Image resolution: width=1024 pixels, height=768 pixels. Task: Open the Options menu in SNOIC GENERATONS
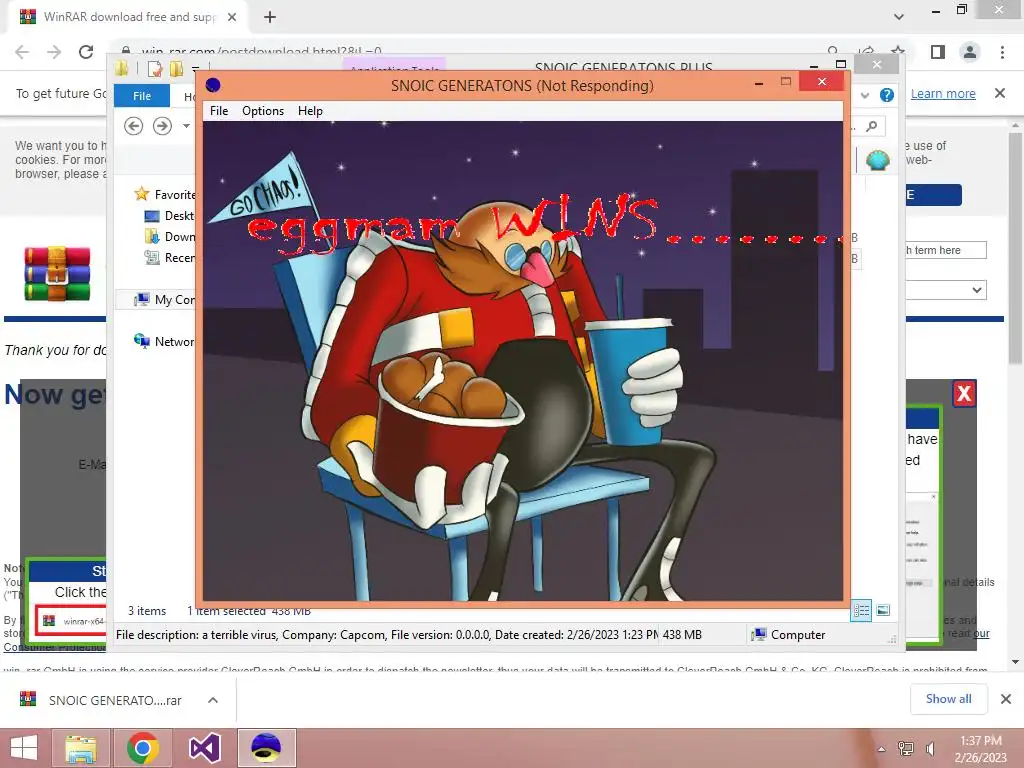click(263, 111)
